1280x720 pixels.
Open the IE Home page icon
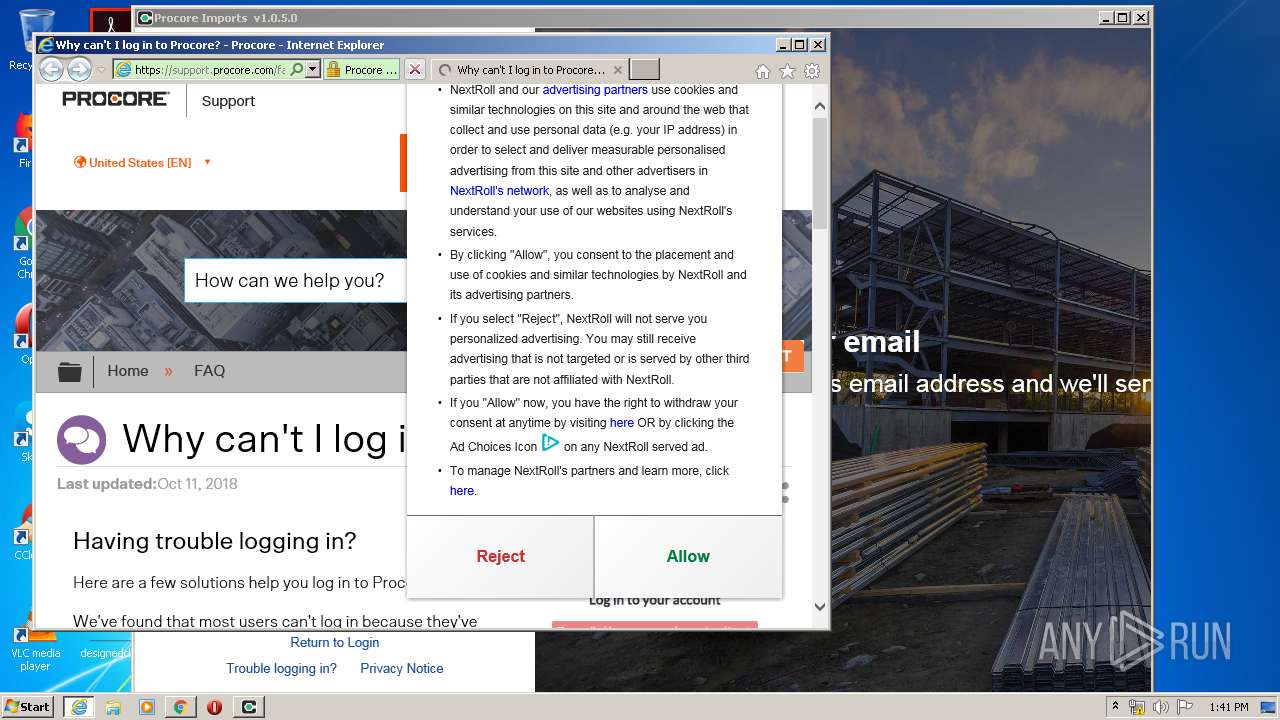tap(763, 71)
